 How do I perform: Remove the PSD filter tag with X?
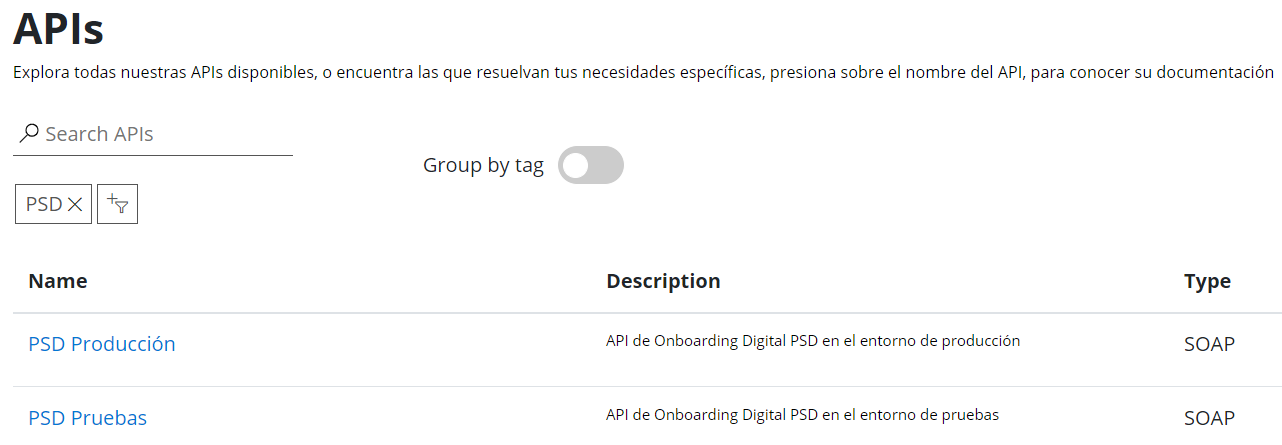[75, 204]
